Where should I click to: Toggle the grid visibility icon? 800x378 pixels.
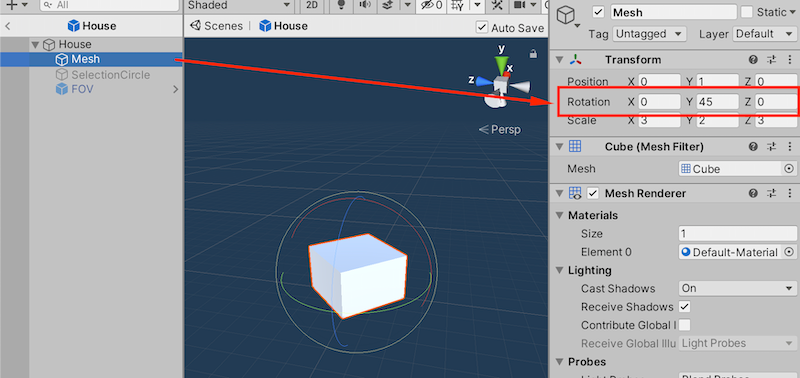pos(458,5)
